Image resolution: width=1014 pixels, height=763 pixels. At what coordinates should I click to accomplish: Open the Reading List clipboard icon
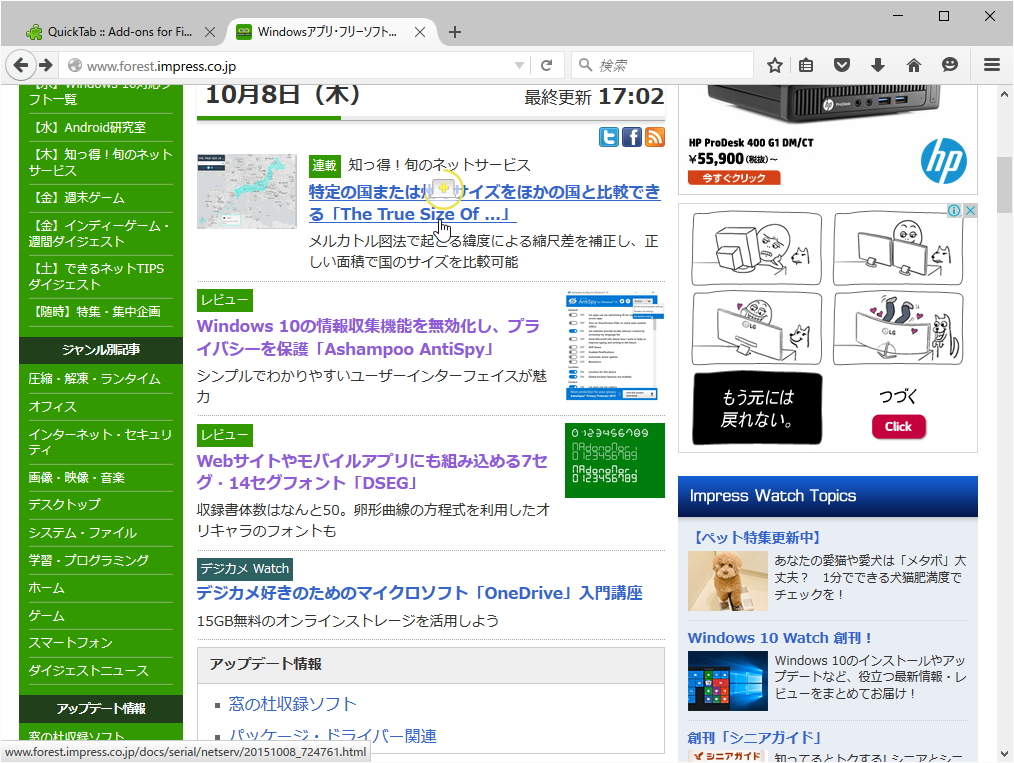[806, 63]
